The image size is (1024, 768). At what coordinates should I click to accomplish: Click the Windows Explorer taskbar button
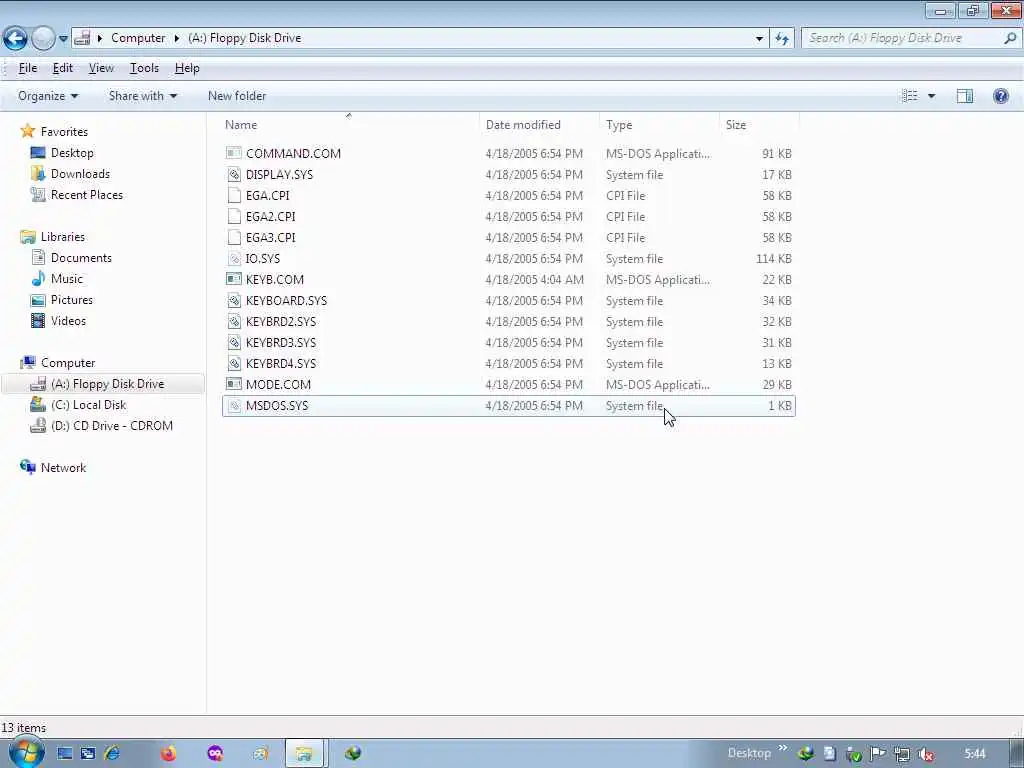point(304,753)
